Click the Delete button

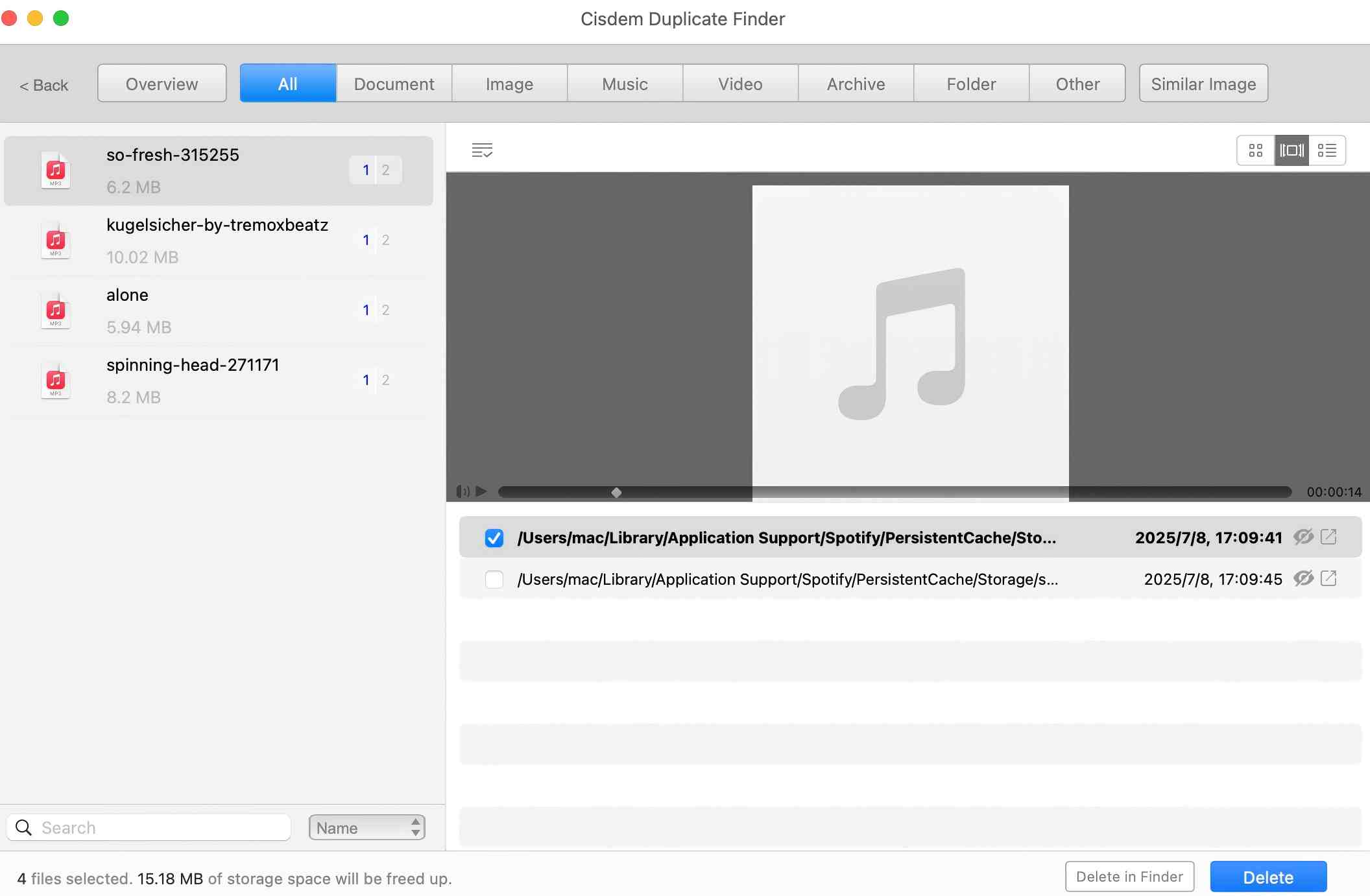pos(1268,876)
